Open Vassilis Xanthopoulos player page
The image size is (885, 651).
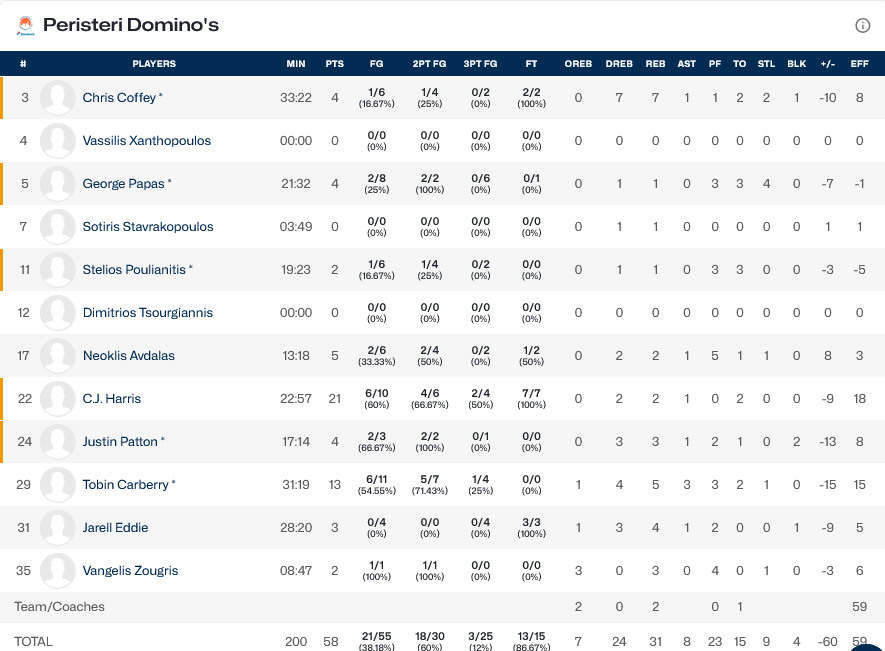point(146,141)
